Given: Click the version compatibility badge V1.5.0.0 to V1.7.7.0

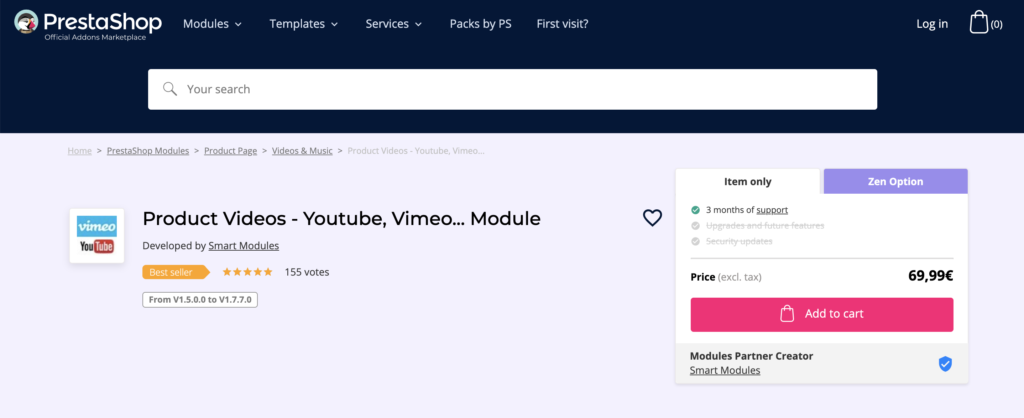Looking at the screenshot, I should [200, 300].
